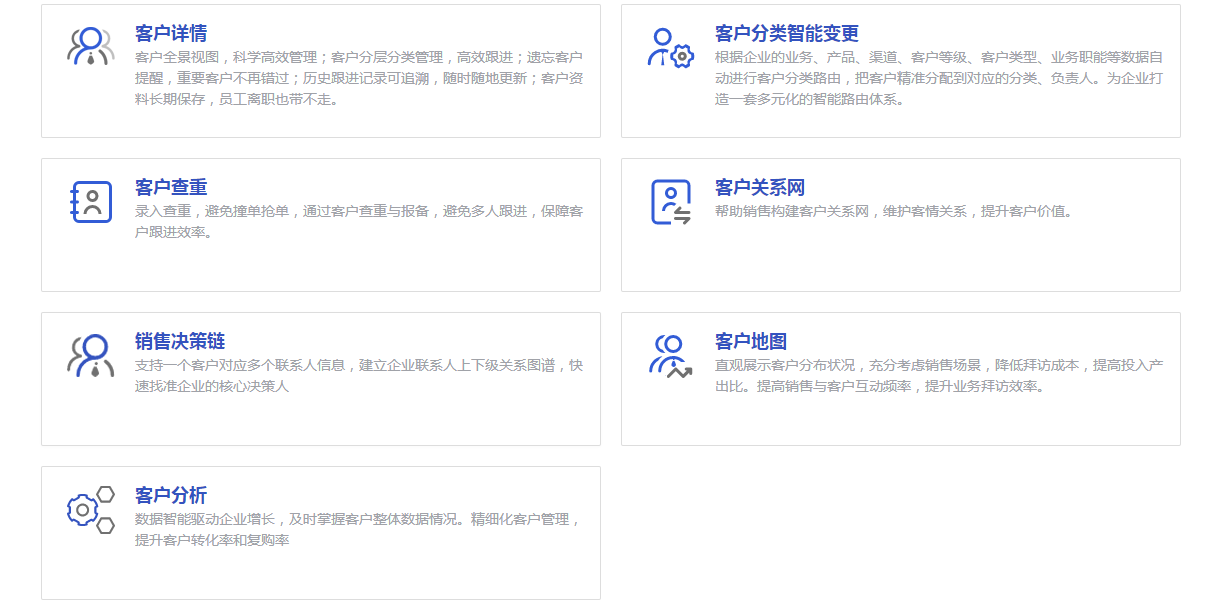The height and width of the screenshot is (609, 1218).
Task: Select the 客户查重 heading
Action: [171, 188]
